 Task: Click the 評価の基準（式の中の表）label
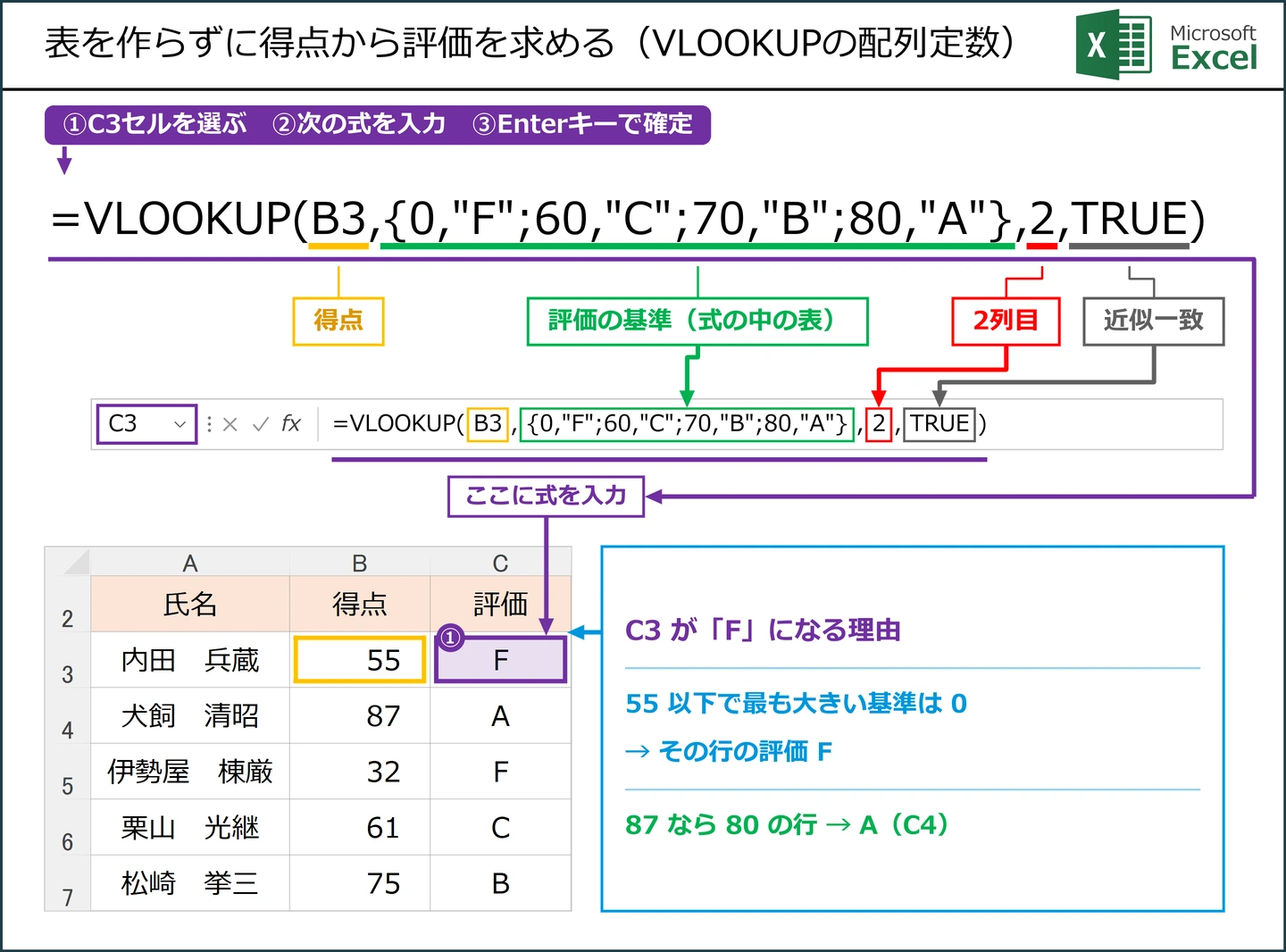(x=697, y=321)
